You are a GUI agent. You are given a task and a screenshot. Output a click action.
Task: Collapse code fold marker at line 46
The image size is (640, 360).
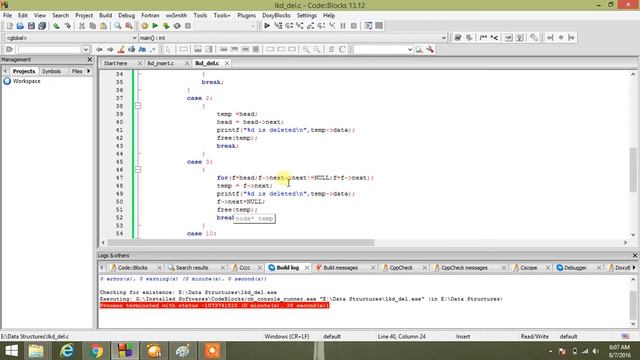click(x=138, y=170)
